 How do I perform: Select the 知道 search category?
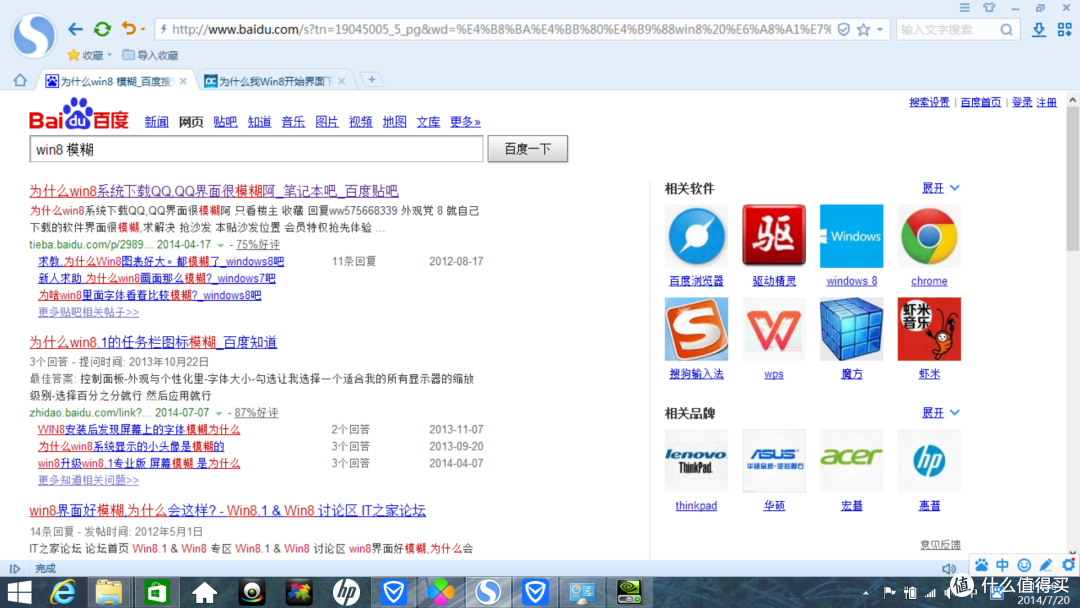tap(259, 122)
